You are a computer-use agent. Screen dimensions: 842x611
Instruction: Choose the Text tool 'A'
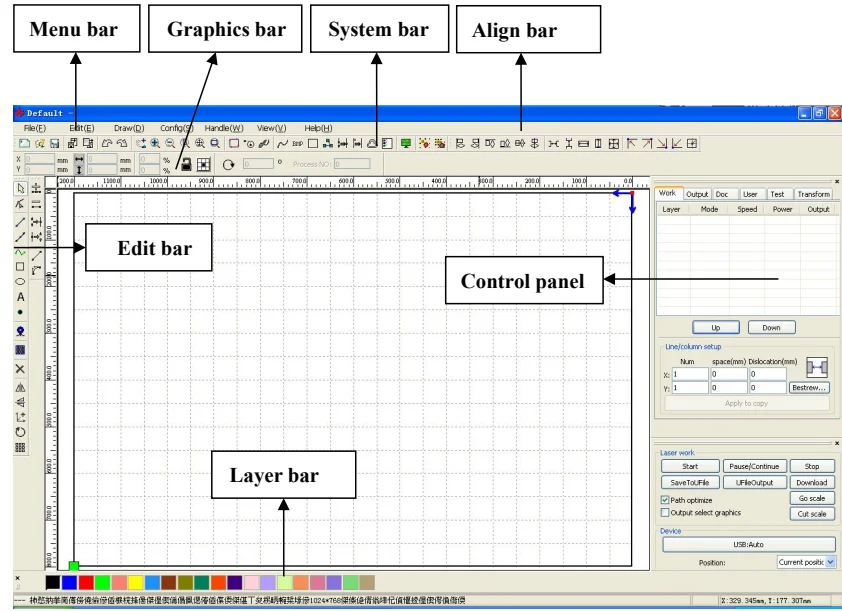point(20,297)
